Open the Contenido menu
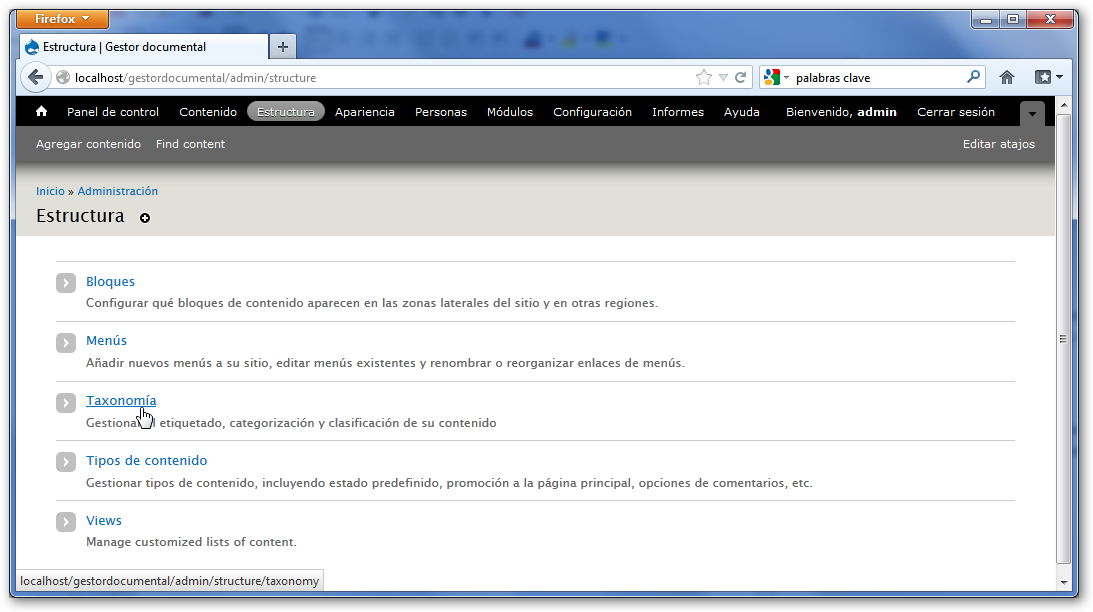This screenshot has width=1093, height=612. pyautogui.click(x=207, y=112)
